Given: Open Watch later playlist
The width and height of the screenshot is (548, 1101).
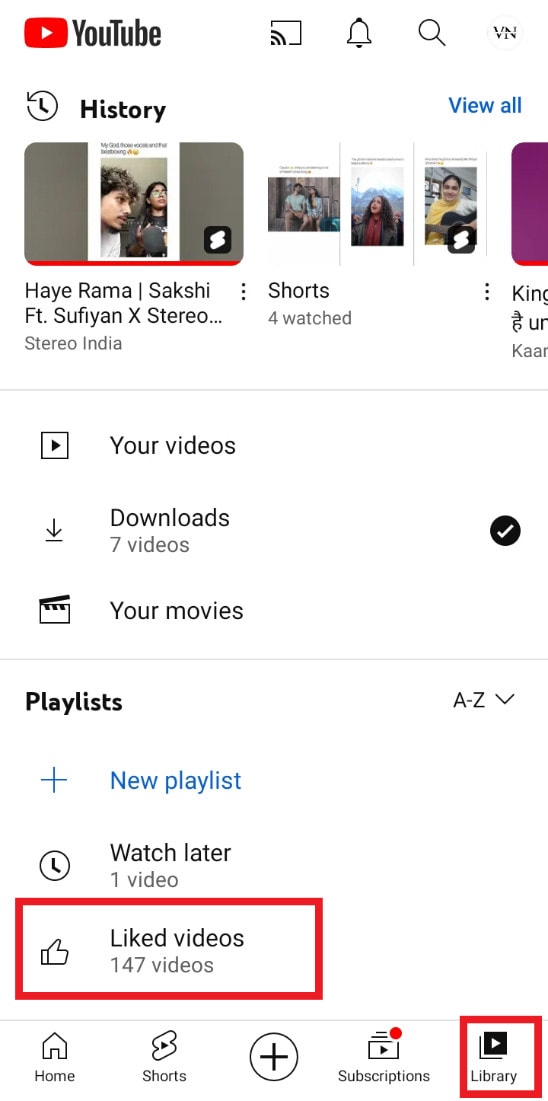Looking at the screenshot, I should [274, 865].
